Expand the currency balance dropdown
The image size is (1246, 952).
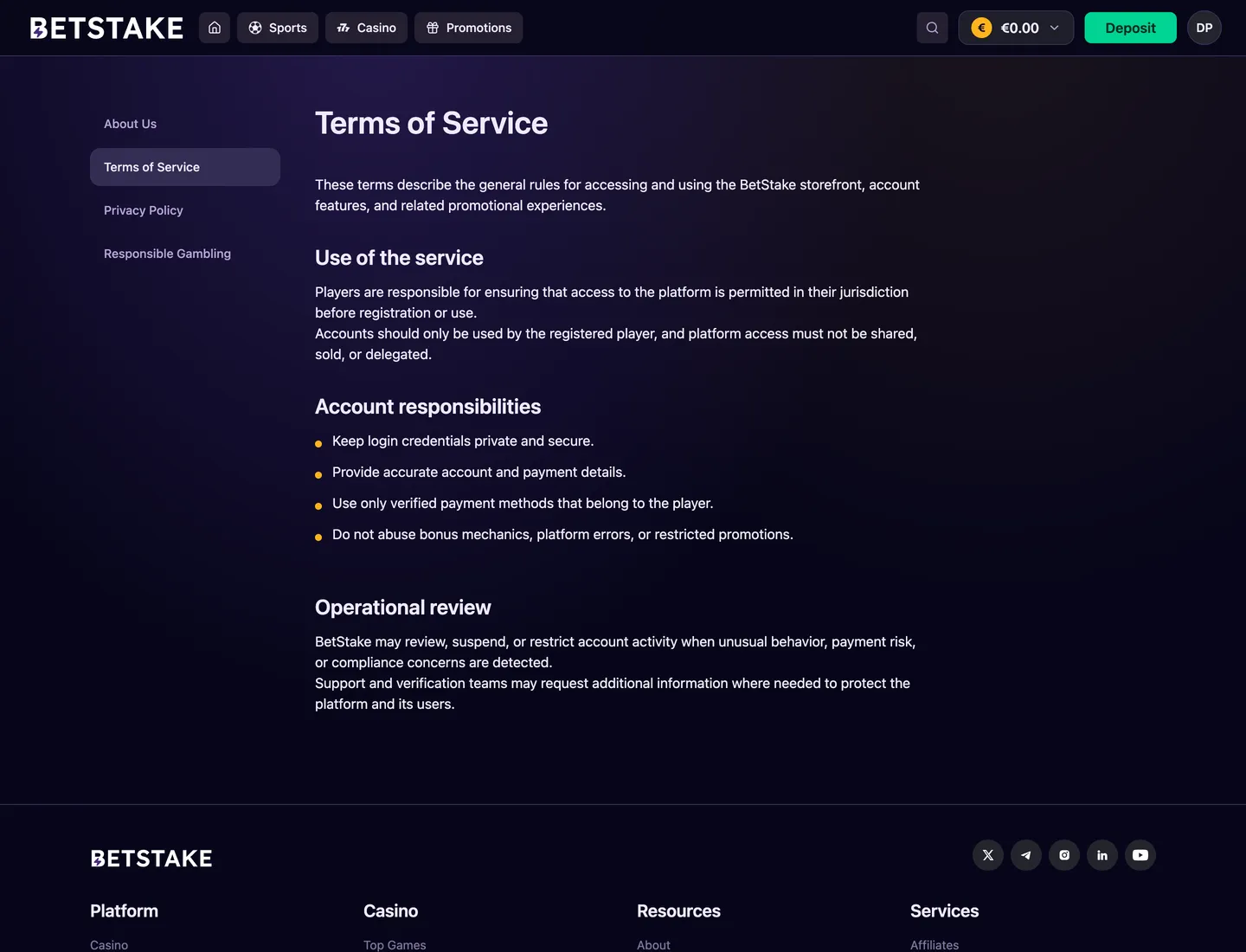point(1055,28)
